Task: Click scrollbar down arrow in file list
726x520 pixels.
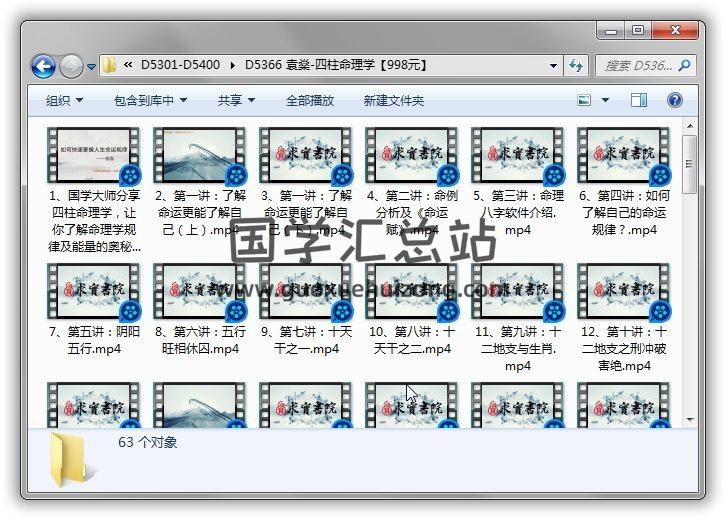Action: [x=690, y=420]
